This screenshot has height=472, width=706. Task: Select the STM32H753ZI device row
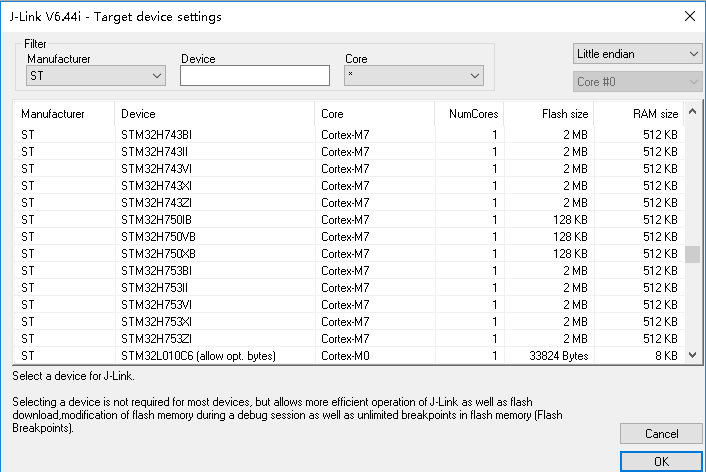[x=349, y=339]
